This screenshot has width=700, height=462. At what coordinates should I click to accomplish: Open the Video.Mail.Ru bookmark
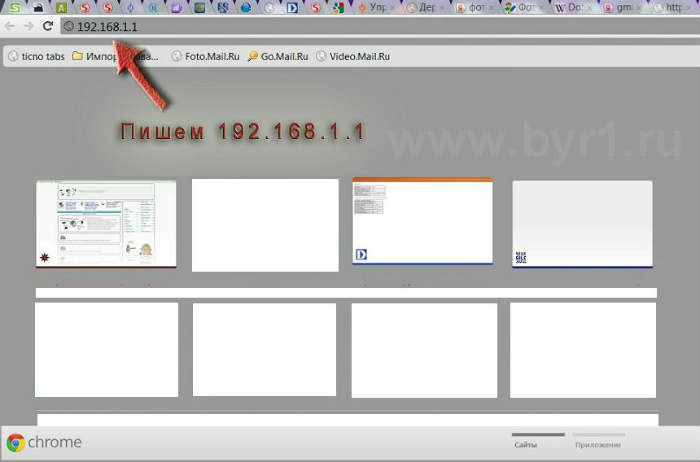pyautogui.click(x=353, y=56)
